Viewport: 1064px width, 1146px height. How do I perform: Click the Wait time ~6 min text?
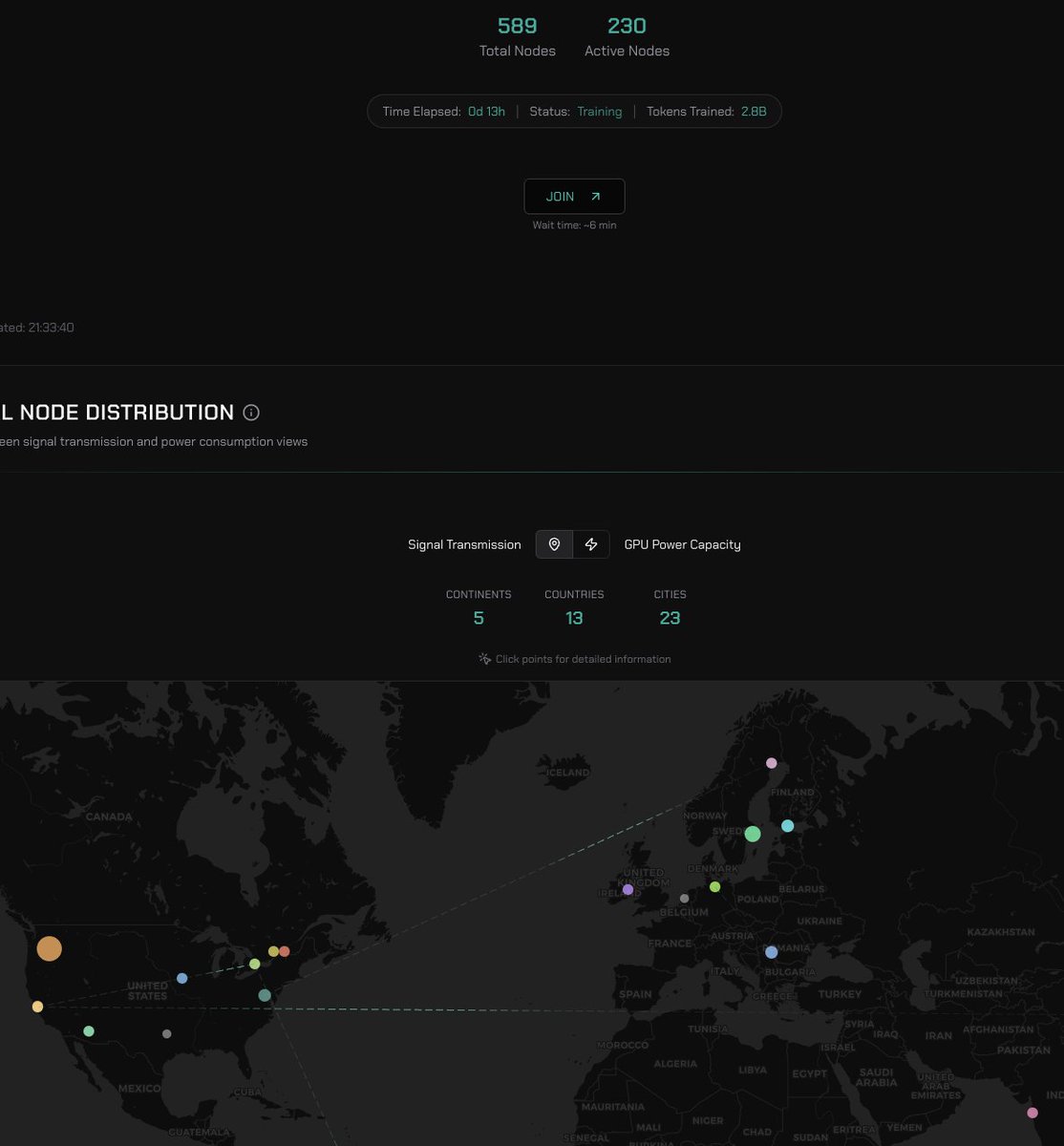(574, 225)
